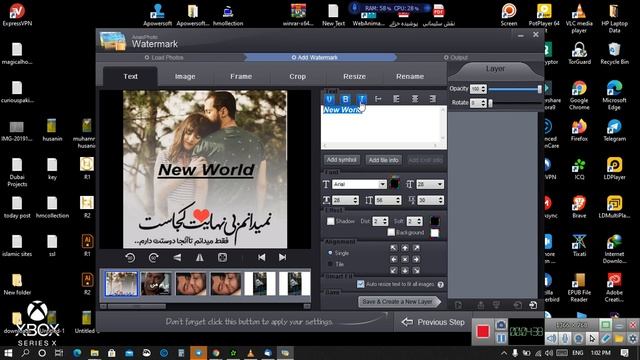Select second photo thumbnail in filmstrip
640x360 pixels.
[156, 283]
